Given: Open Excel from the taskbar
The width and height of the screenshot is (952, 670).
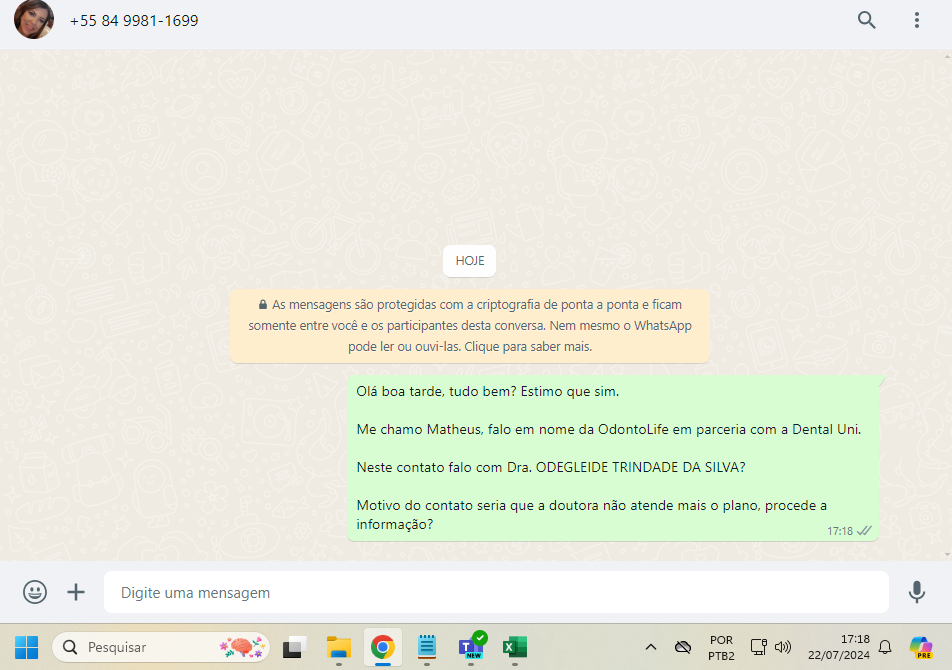Looking at the screenshot, I should (x=515, y=648).
